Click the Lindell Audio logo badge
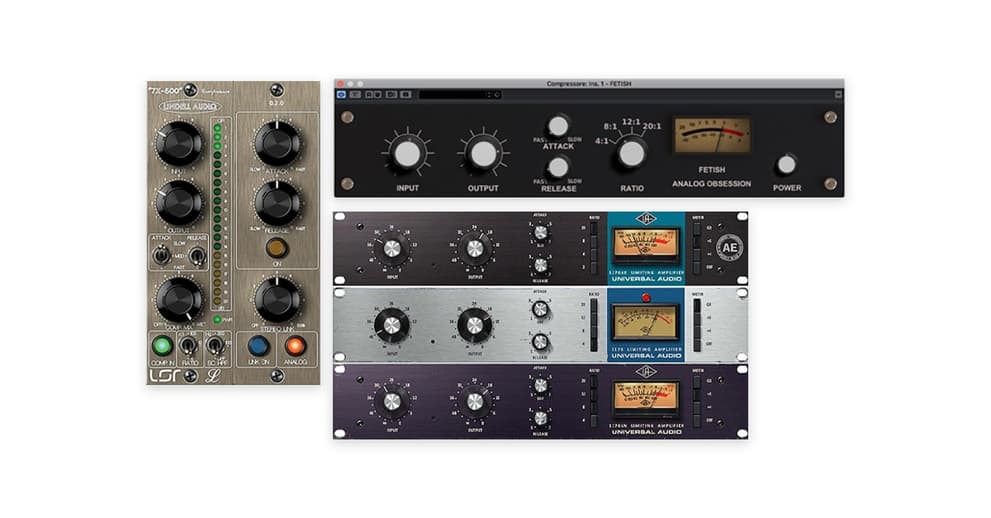The image size is (991, 518). [x=189, y=107]
